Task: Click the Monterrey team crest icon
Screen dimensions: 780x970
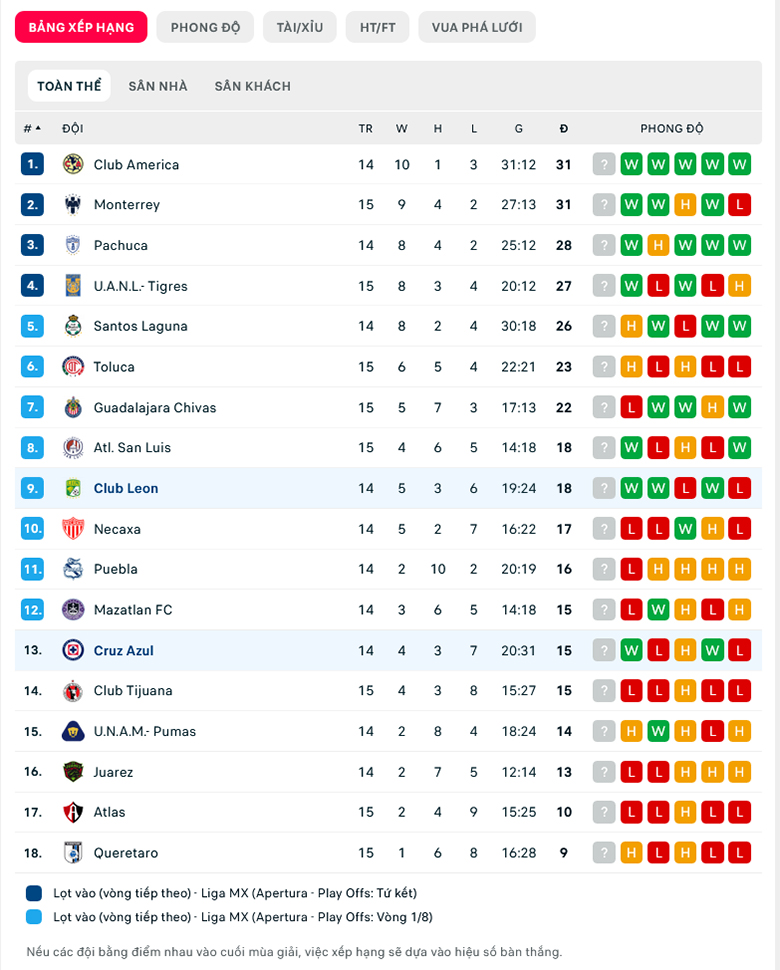Action: (73, 205)
